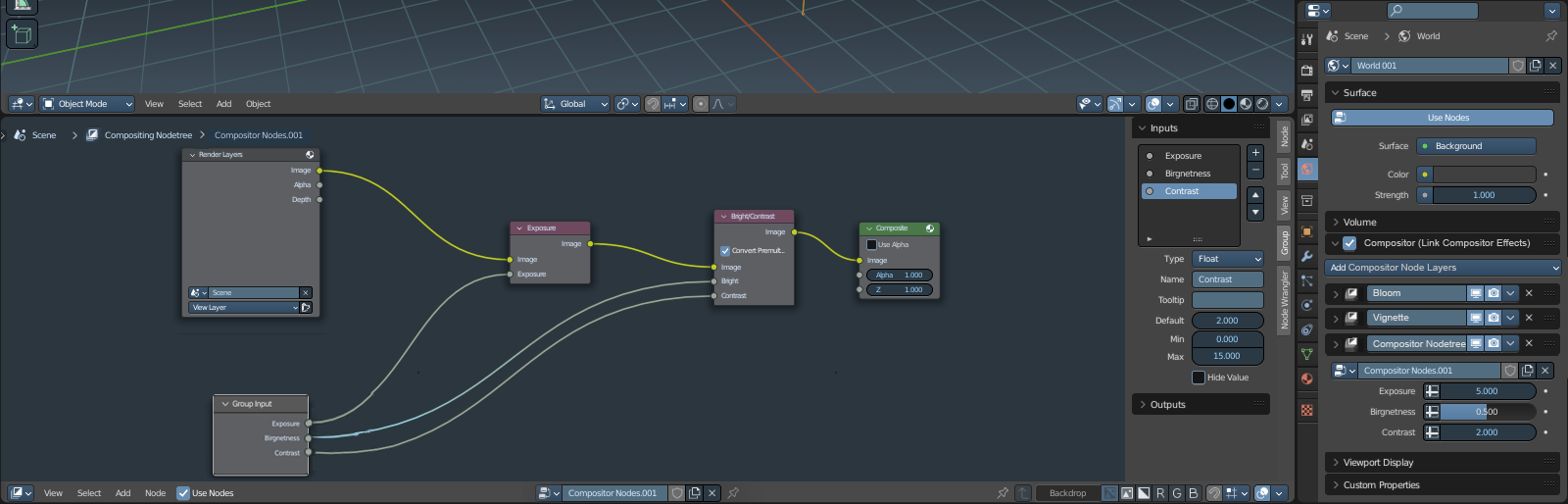Remove selected input socket with minus button
The width and height of the screenshot is (1568, 504).
[1255, 171]
